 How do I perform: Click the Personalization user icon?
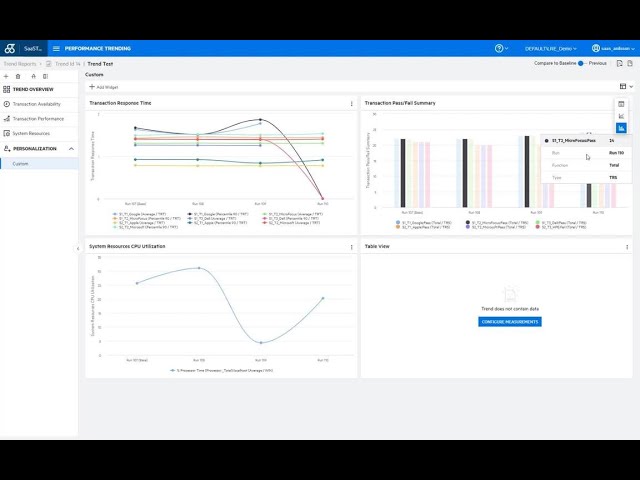[7, 149]
